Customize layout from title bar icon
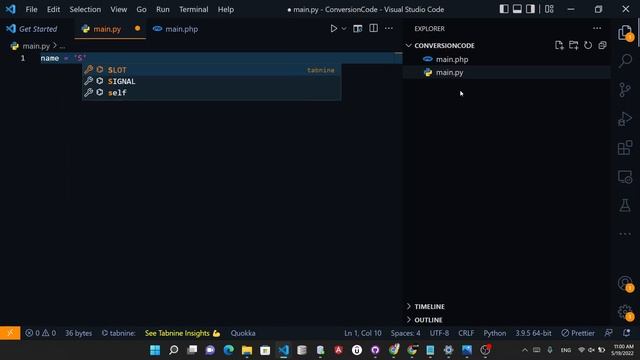This screenshot has height=360, width=640. coord(549,9)
